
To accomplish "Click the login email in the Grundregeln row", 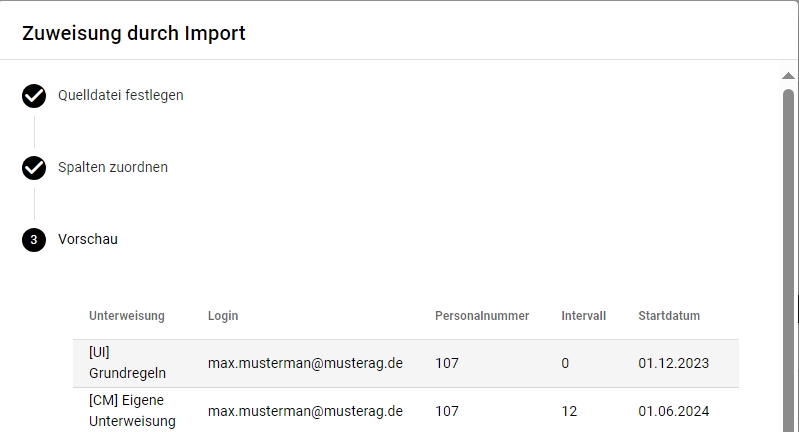I will (305, 364).
